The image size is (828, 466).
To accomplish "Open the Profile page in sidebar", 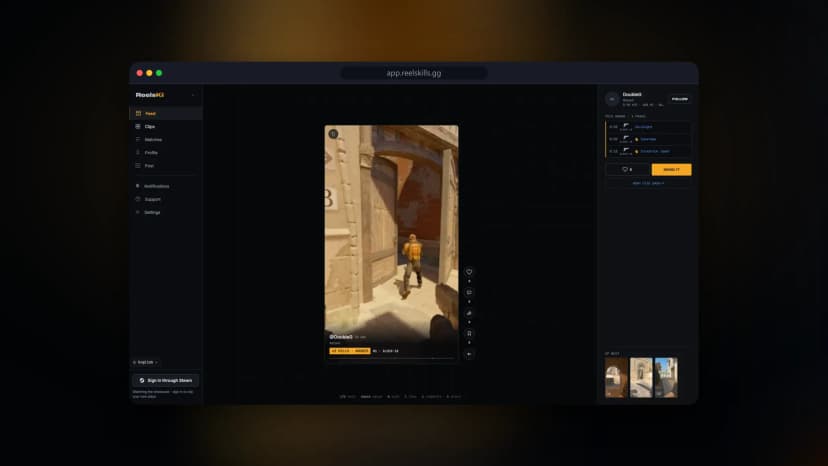I will (x=166, y=153).
